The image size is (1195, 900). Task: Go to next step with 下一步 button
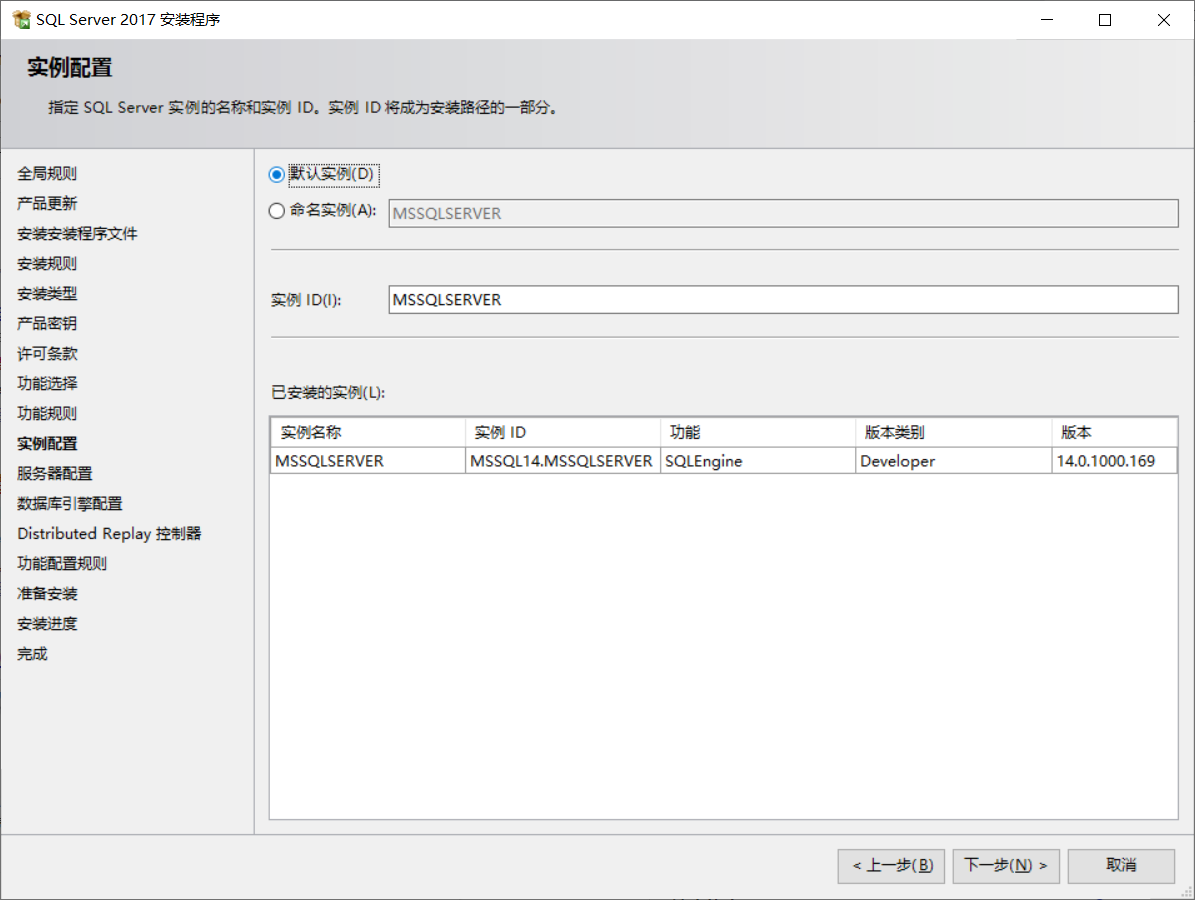[1005, 866]
